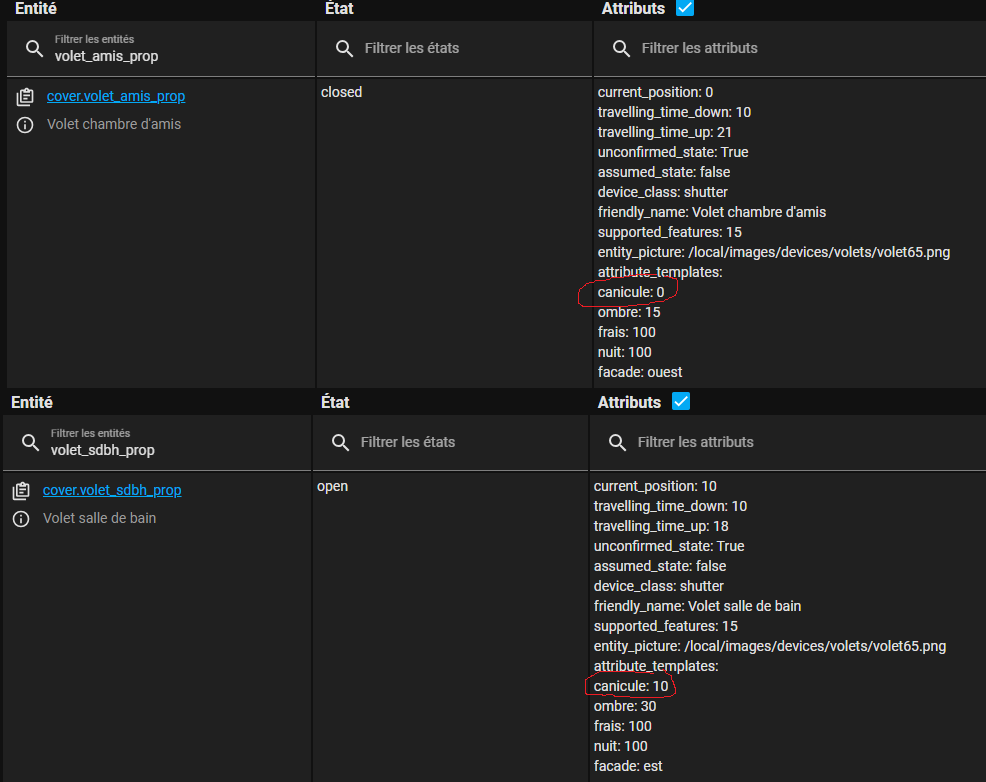The height and width of the screenshot is (782, 986).
Task: Focus top Filtrer les attributs field
Action: point(790,48)
